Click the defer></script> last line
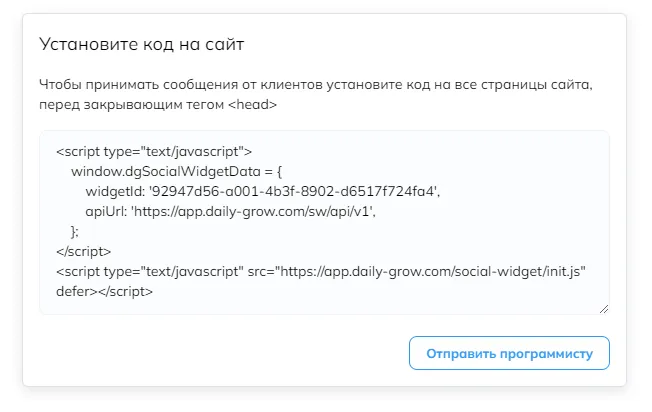The height and width of the screenshot is (412, 652). 104,291
